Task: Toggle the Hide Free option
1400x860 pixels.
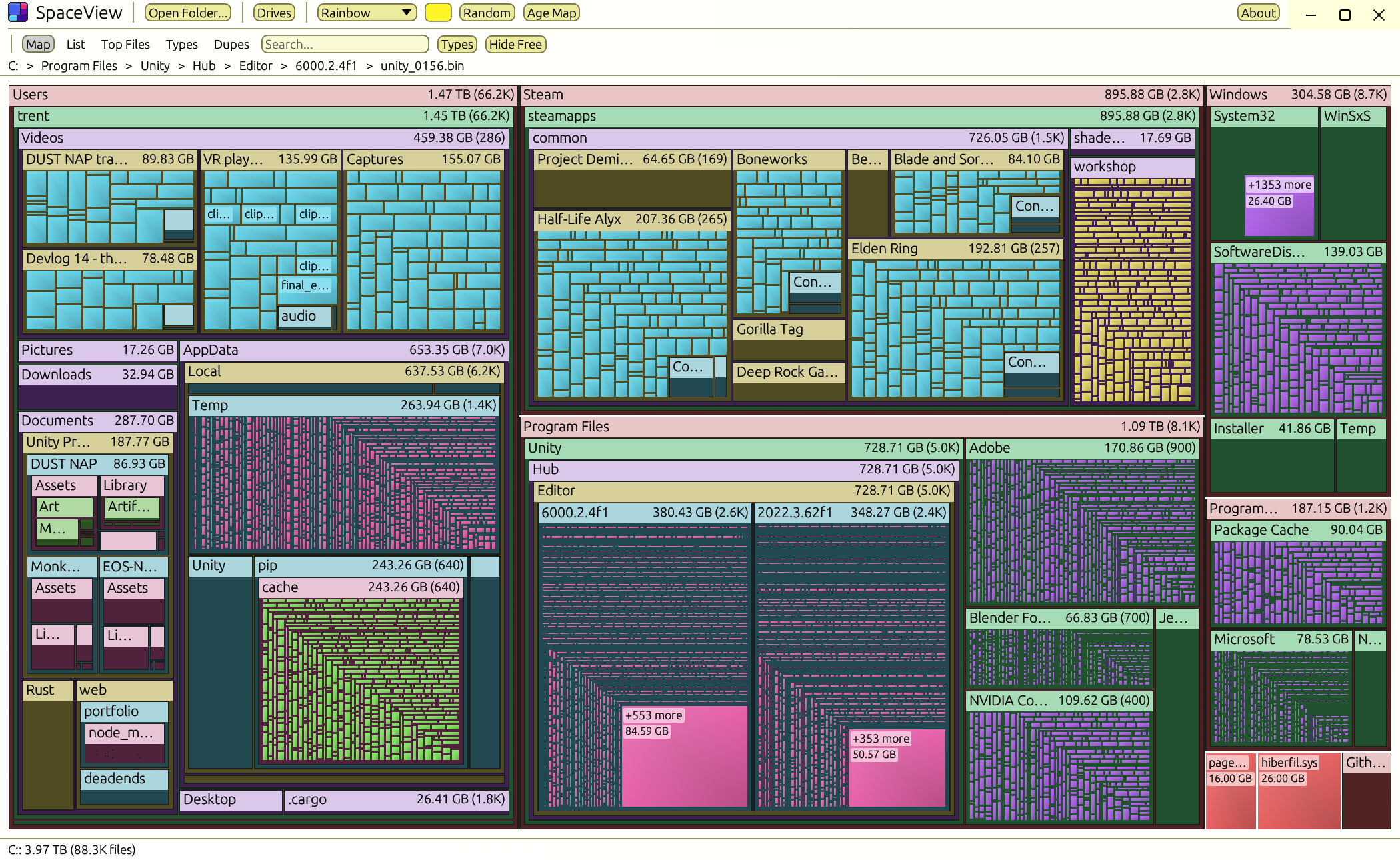Action: point(515,44)
